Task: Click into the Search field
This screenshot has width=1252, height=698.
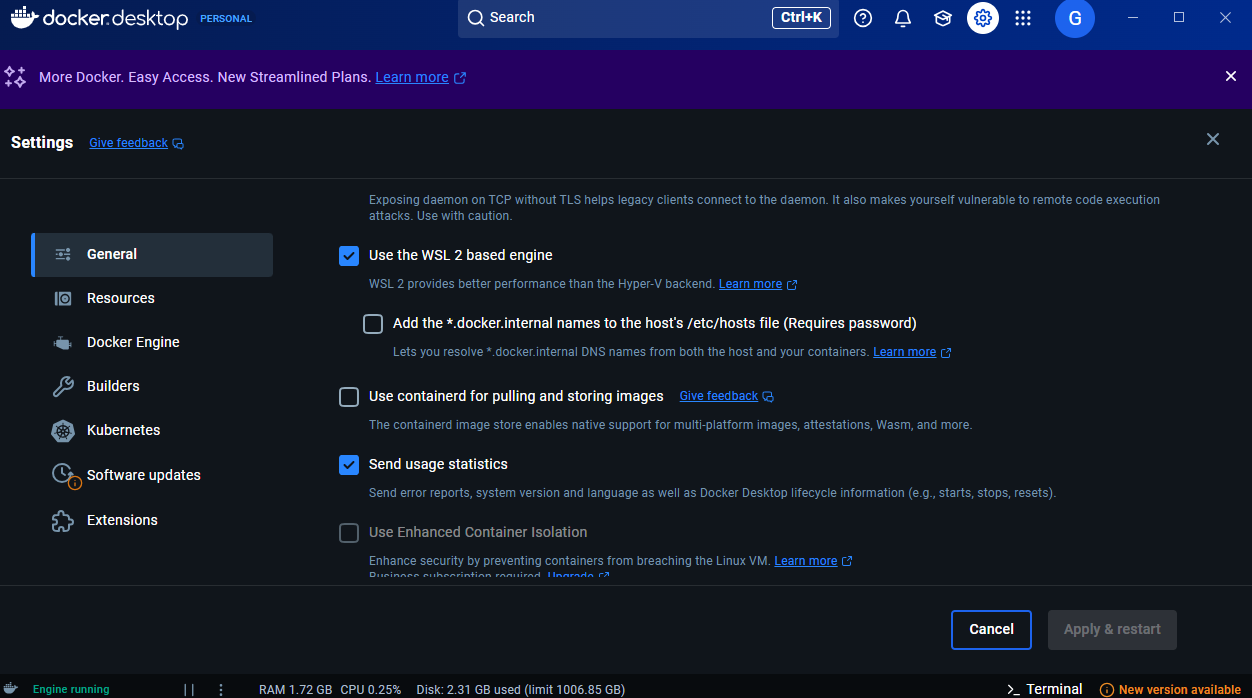Action: tap(648, 18)
